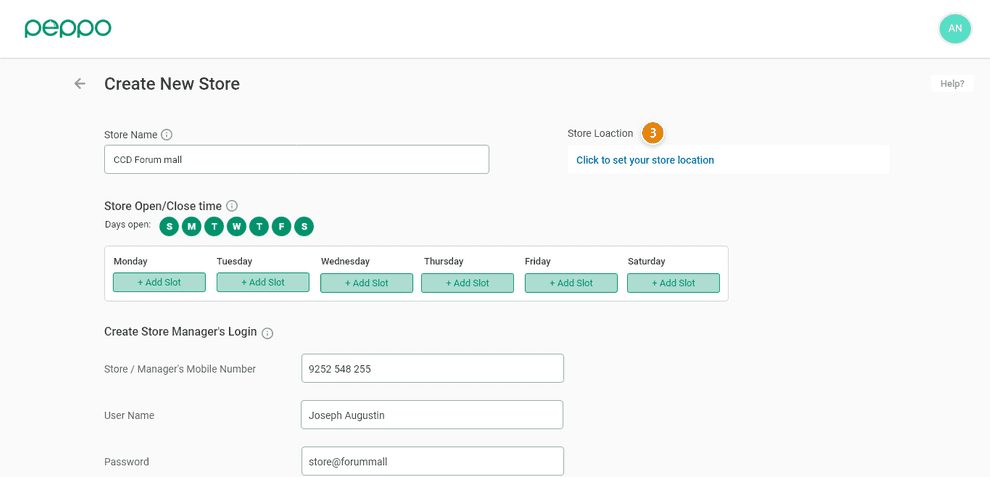Toggle the Sunday day circle
The image size is (990, 477).
click(x=169, y=226)
